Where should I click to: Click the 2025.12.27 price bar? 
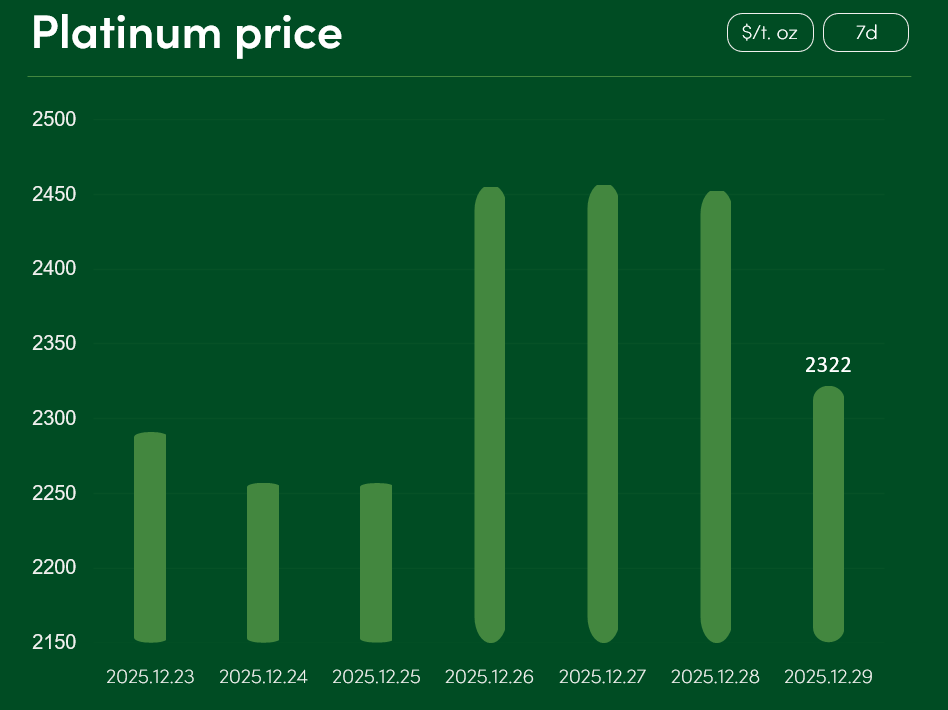coord(602,413)
